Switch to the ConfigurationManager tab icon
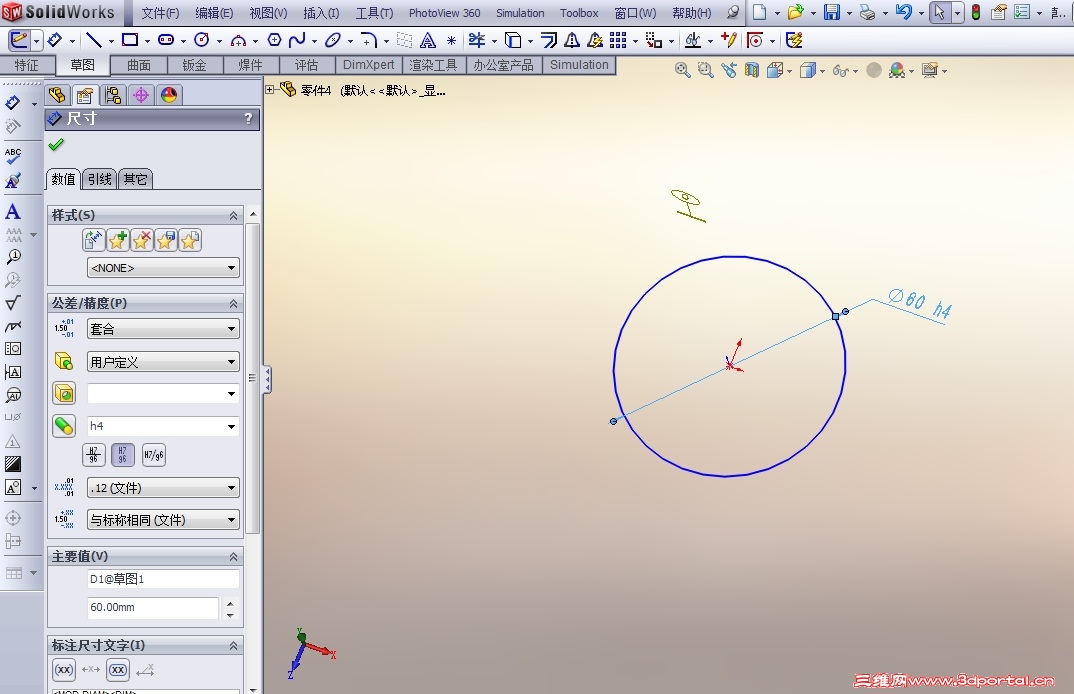The image size is (1074, 694). (x=113, y=95)
